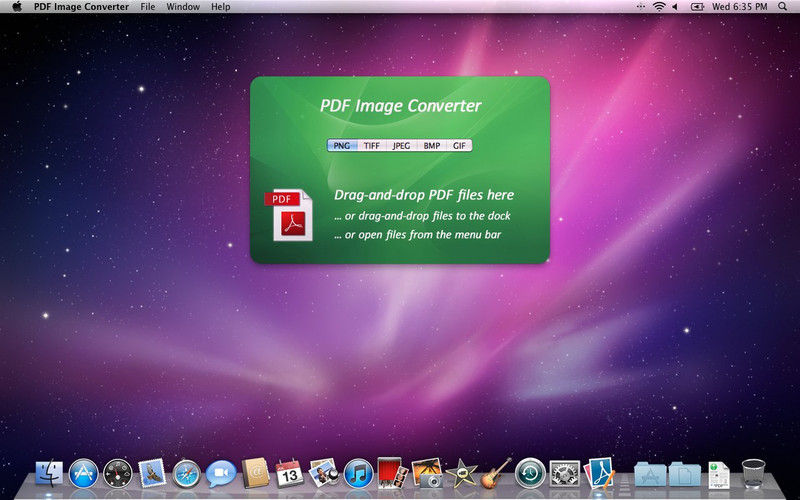Launch Preview from the dock
Viewport: 800px width, 500px height.
pos(324,473)
